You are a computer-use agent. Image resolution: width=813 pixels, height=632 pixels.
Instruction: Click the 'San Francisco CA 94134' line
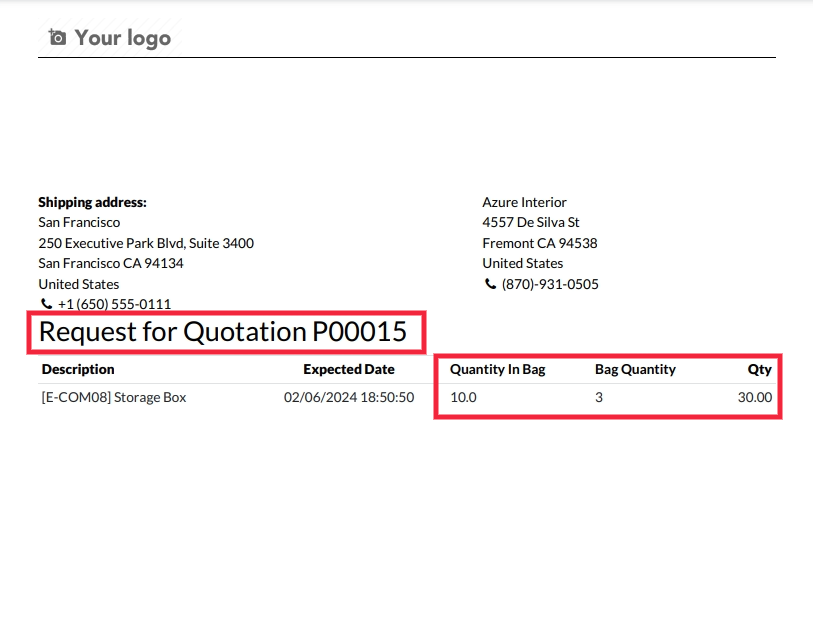111,263
